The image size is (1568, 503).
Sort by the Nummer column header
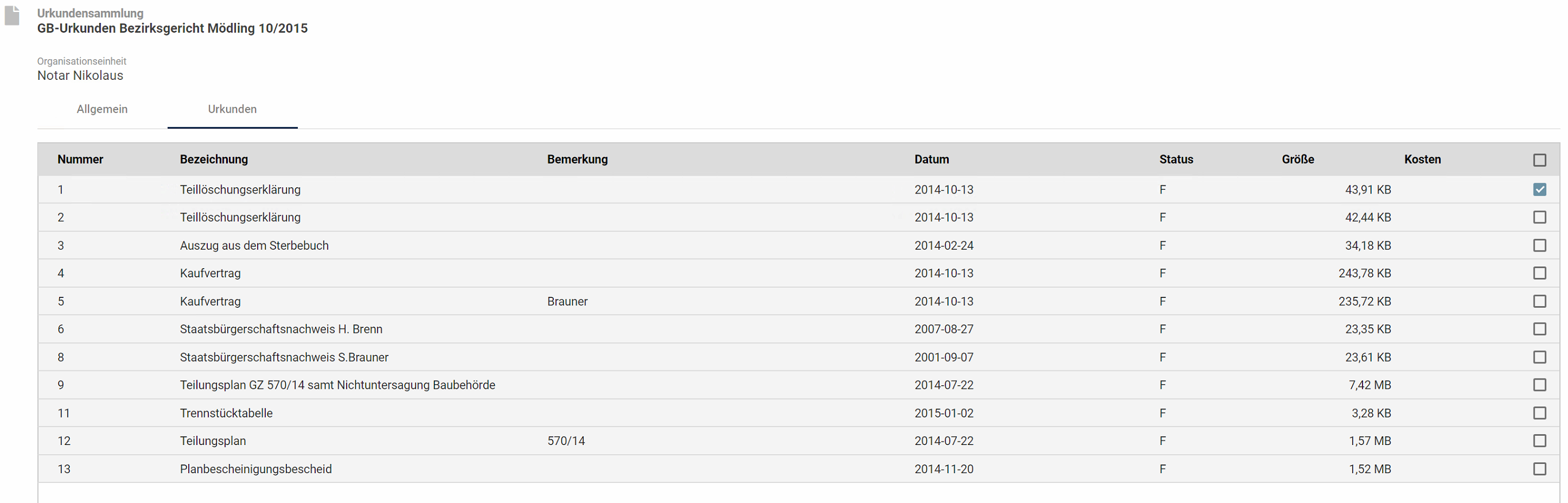tap(80, 160)
